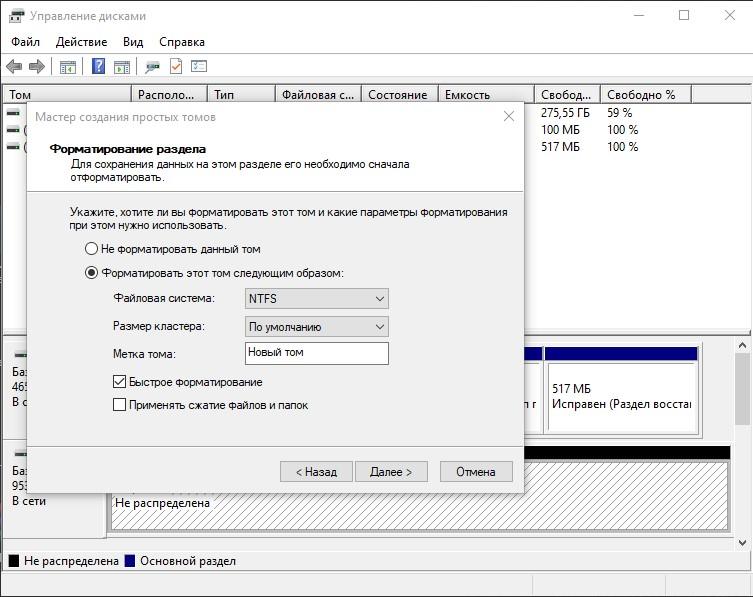The image size is (753, 597).
Task: Open the NTFS file system dropdown
Action: click(316, 299)
